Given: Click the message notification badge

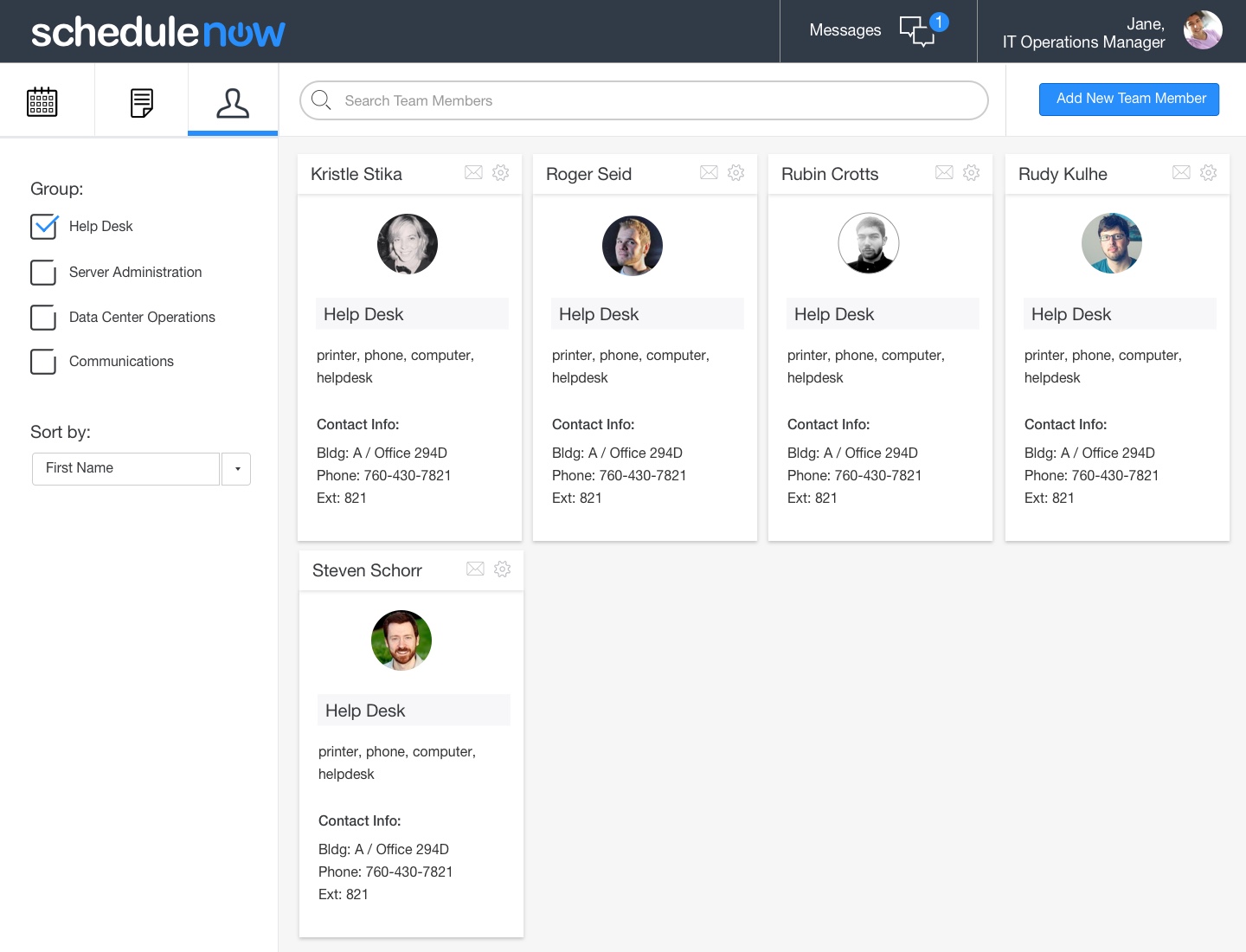Looking at the screenshot, I should (x=939, y=23).
